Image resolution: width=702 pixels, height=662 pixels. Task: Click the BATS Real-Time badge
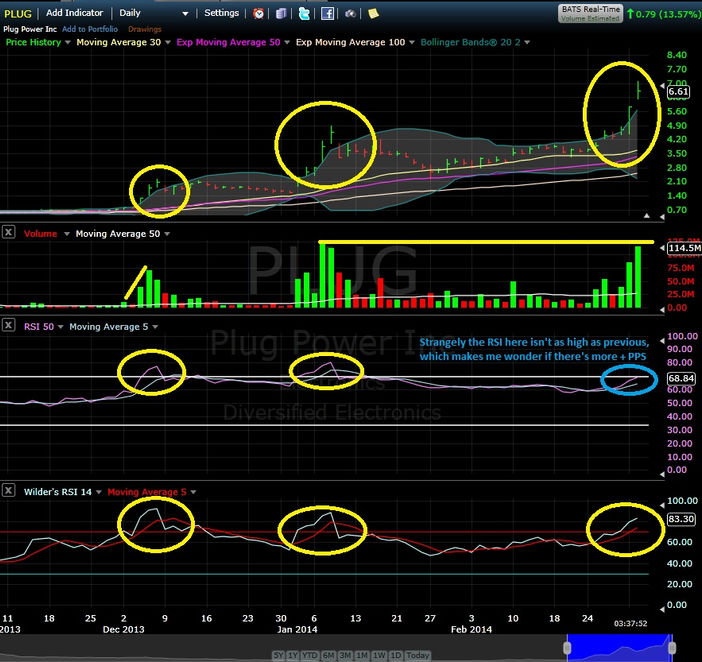coord(591,13)
